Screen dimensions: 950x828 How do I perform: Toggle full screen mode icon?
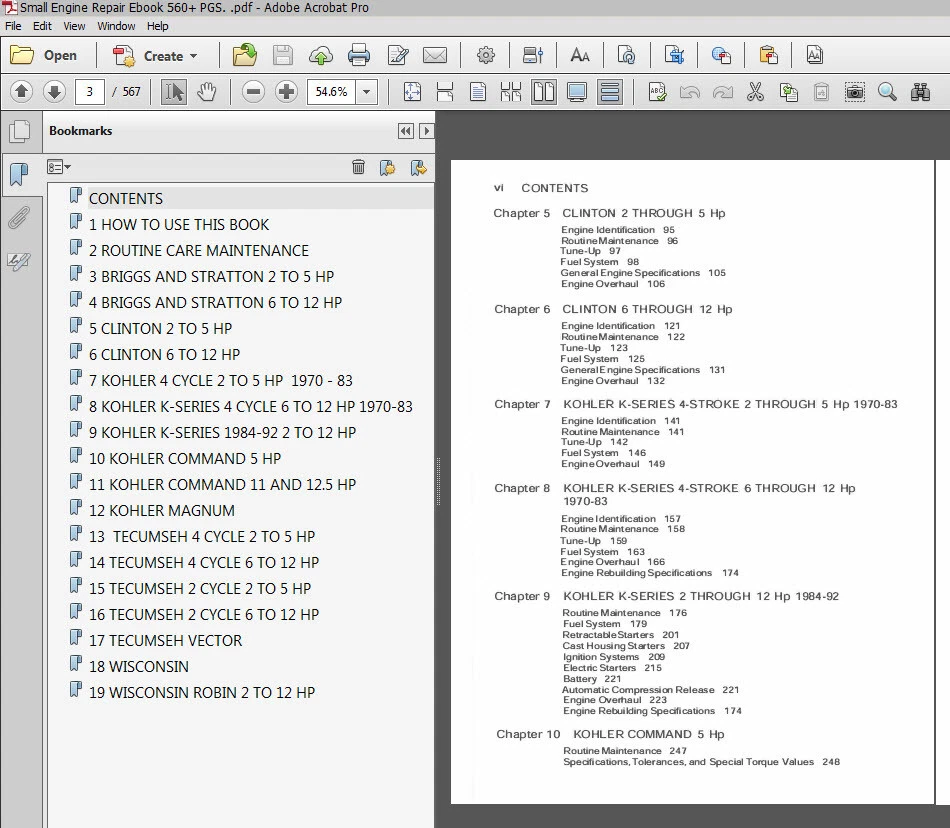[576, 92]
